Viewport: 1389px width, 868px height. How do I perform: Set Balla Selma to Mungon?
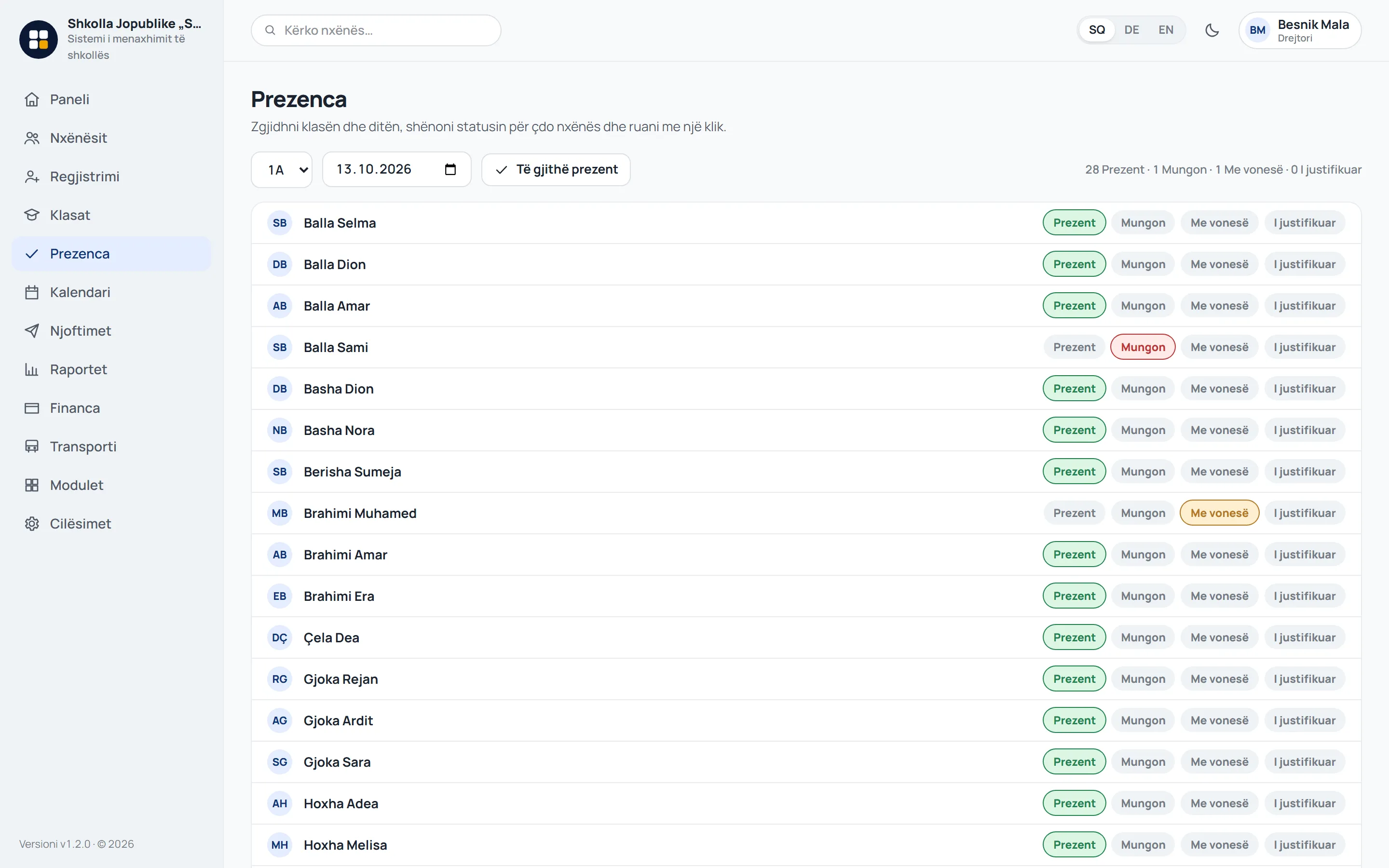pyautogui.click(x=1143, y=223)
